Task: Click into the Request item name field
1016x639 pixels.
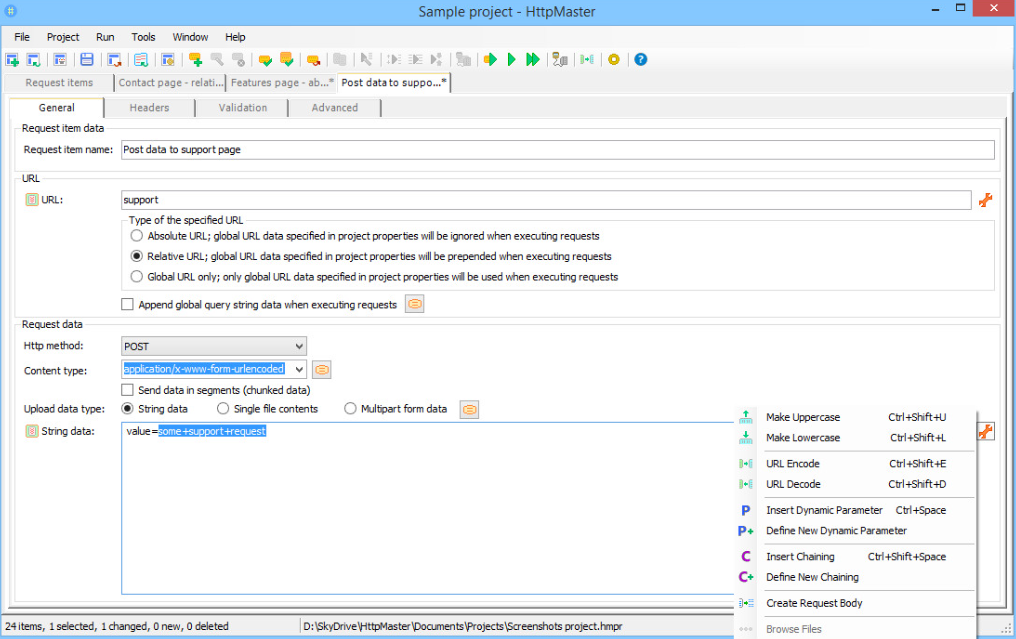Action: pos(557,150)
